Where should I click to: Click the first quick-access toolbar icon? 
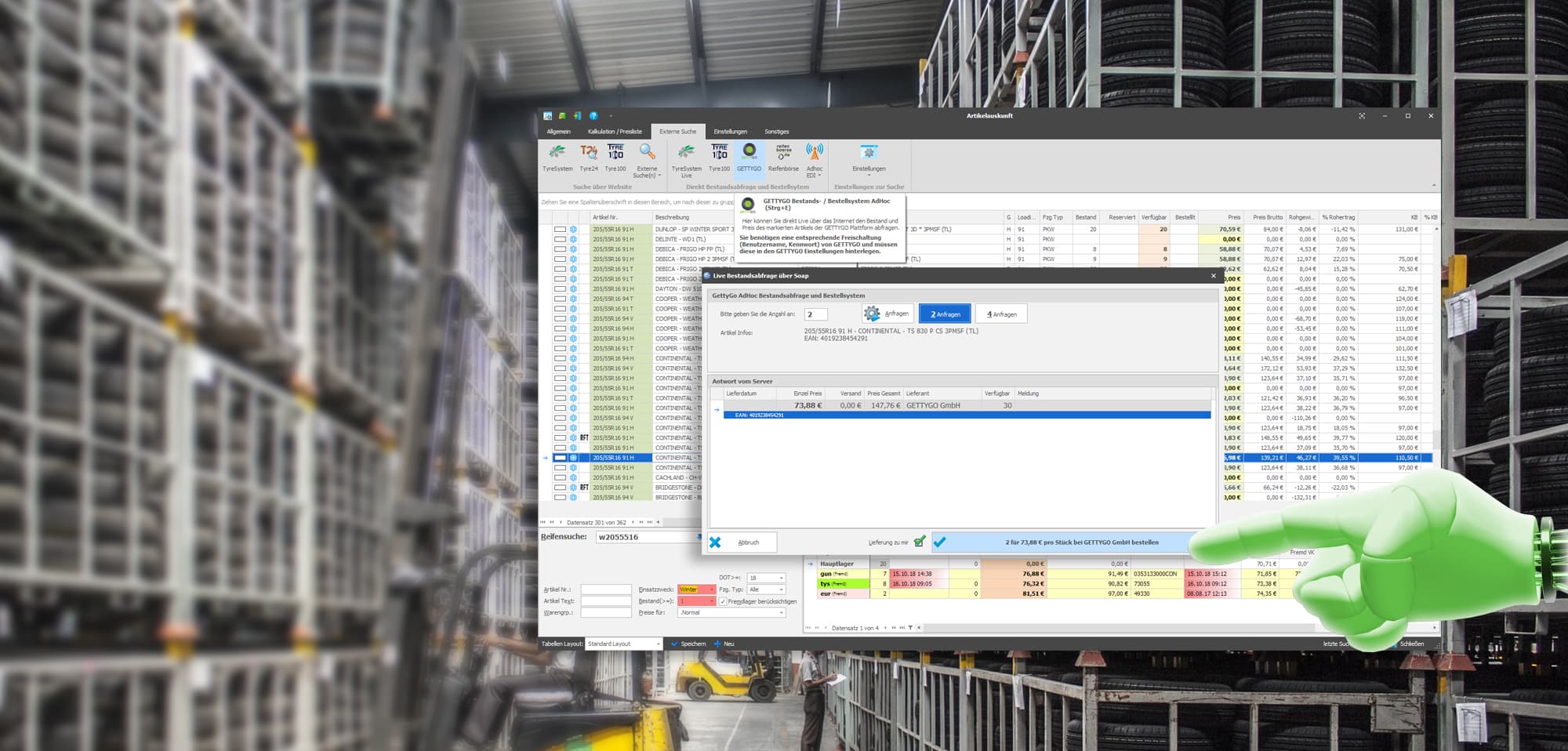(x=548, y=116)
